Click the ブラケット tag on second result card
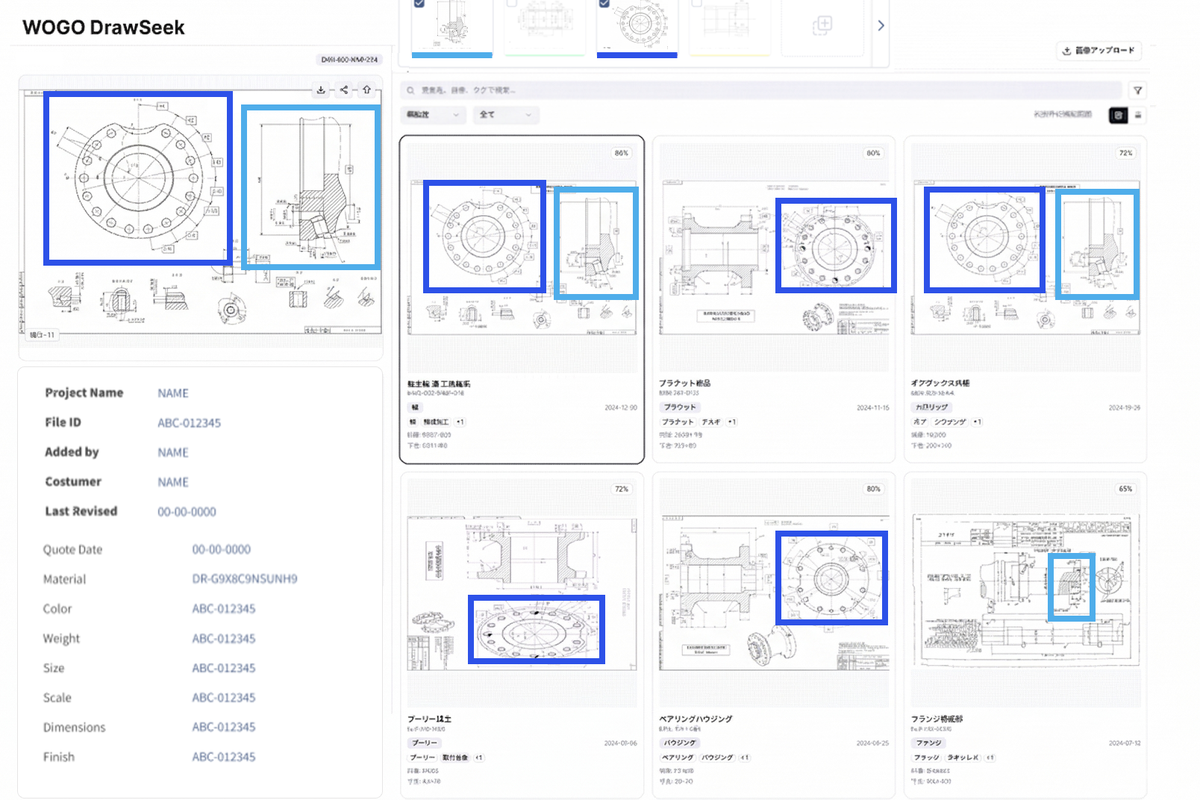The height and width of the screenshot is (800, 1200). 678,408
